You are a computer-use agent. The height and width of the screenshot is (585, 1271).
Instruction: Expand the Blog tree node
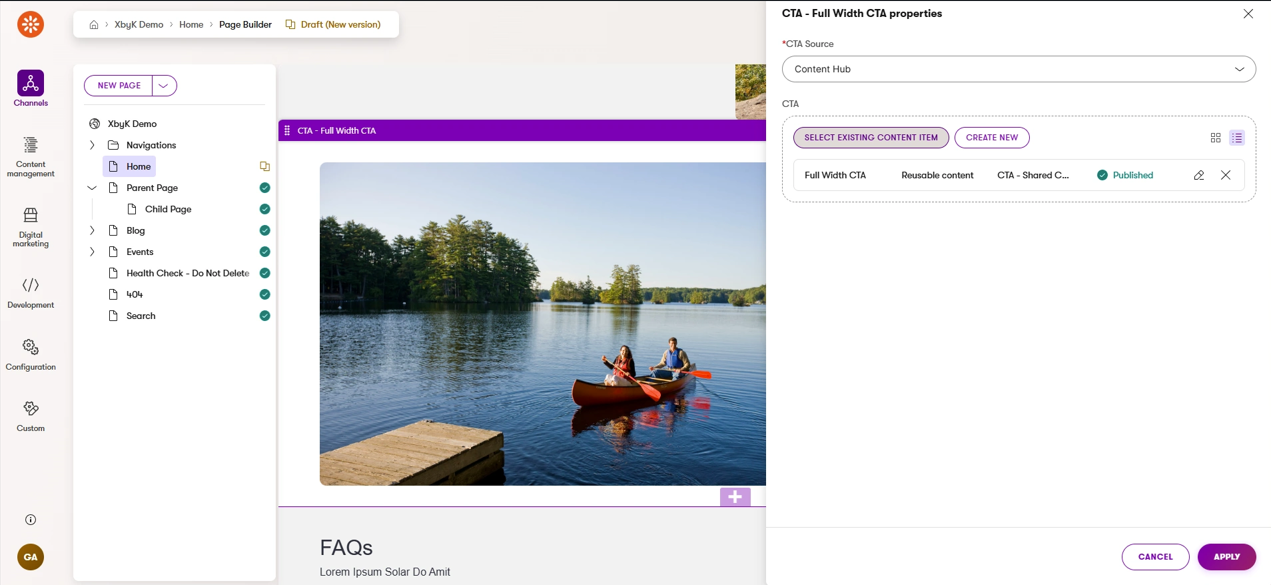92,231
